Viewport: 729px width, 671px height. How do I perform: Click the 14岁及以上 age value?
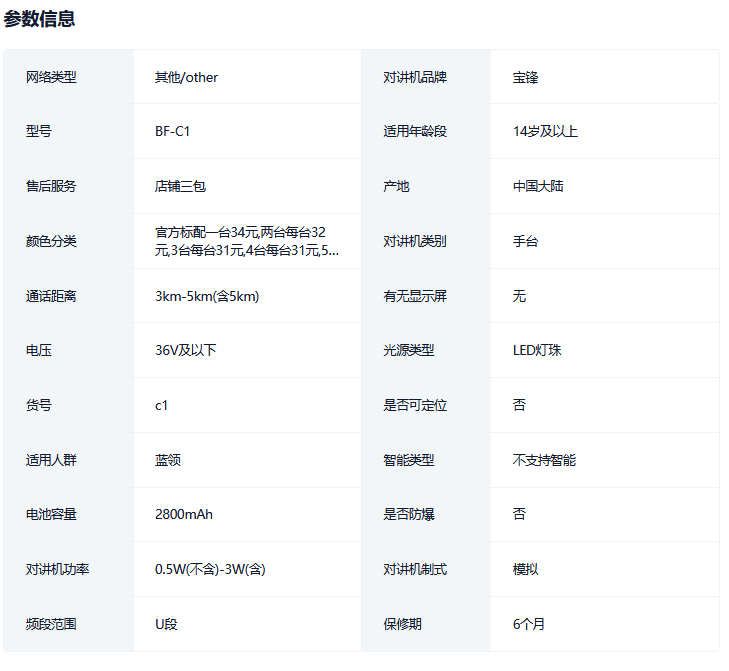[545, 132]
